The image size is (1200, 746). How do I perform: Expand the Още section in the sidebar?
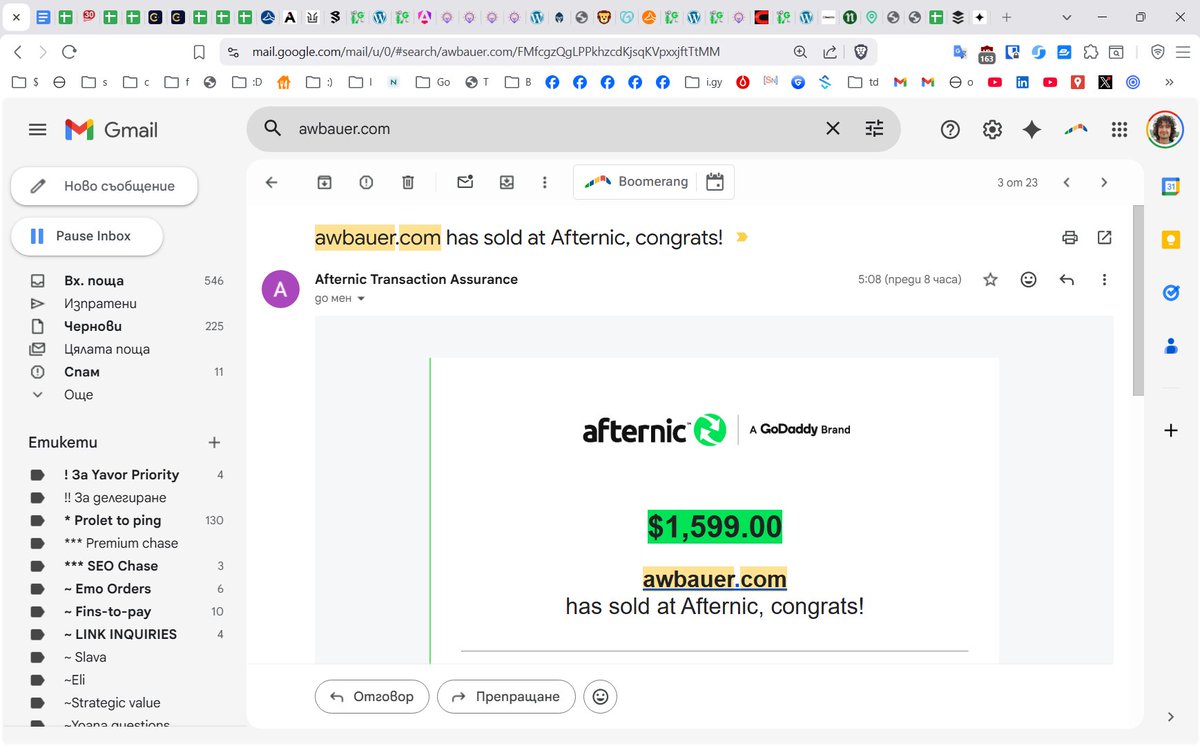click(77, 395)
